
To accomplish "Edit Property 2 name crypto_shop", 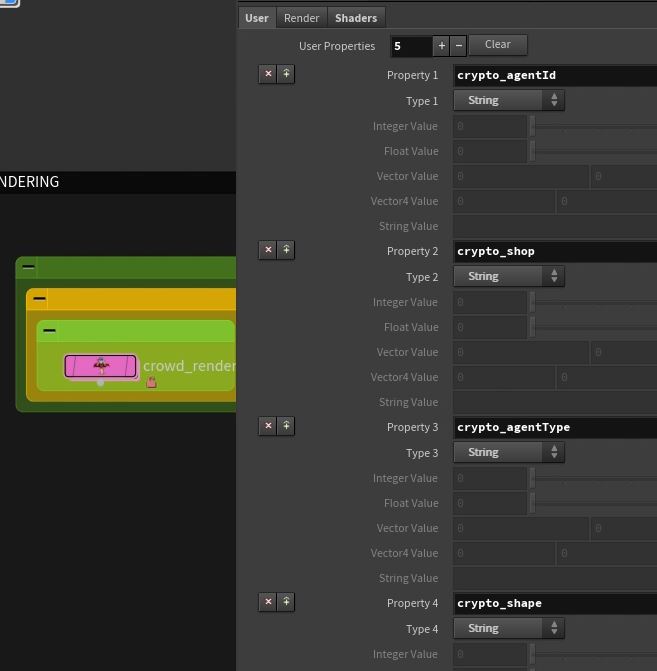I will point(555,251).
